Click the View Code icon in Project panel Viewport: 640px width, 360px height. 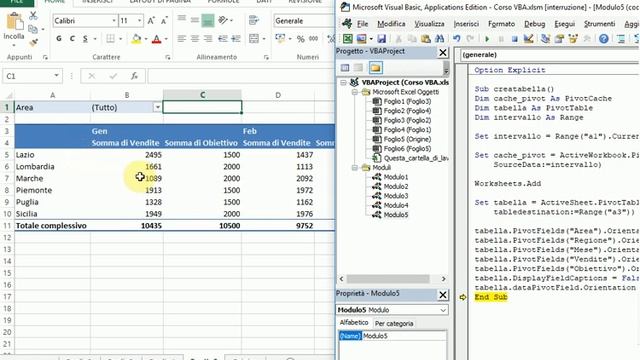[345, 68]
